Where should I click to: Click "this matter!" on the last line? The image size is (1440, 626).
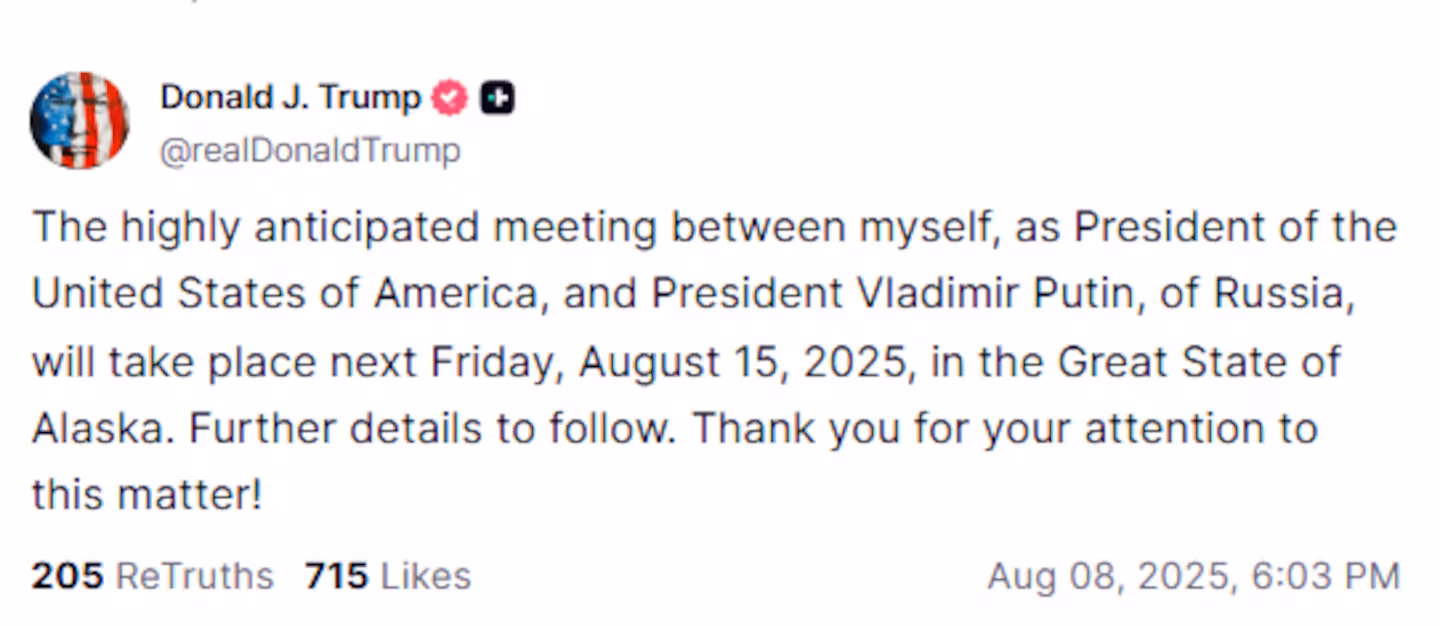click(x=146, y=494)
